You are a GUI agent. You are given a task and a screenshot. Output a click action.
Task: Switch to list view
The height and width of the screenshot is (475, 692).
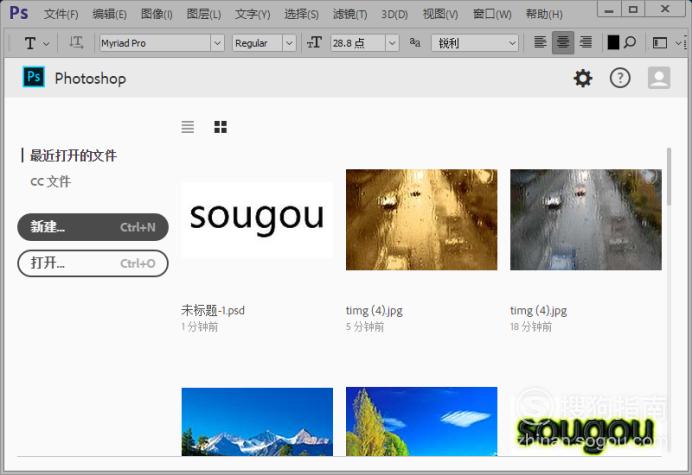[188, 127]
